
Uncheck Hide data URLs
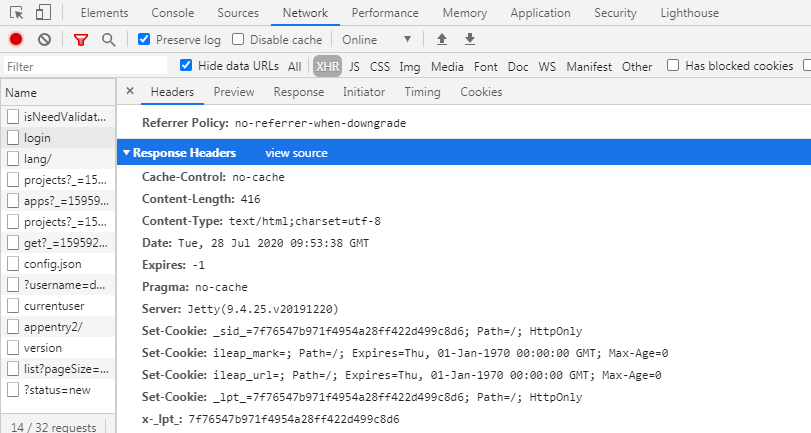click(x=186, y=66)
